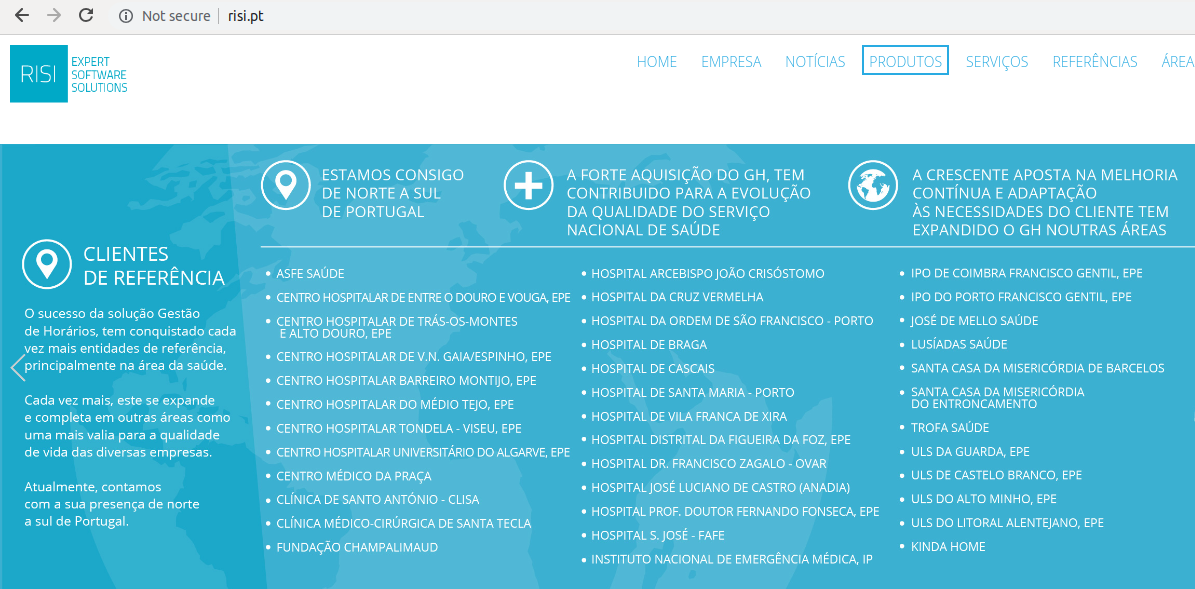
Task: Click Hospital S. José - Fafe
Action: [658, 536]
